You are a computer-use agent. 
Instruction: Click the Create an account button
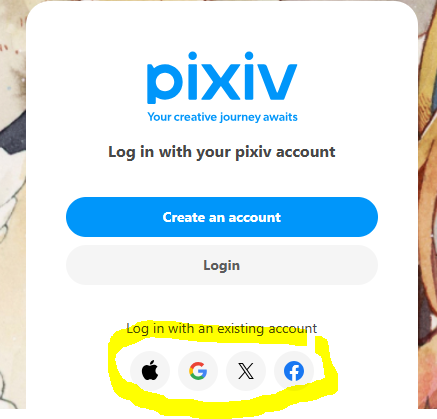click(x=222, y=217)
